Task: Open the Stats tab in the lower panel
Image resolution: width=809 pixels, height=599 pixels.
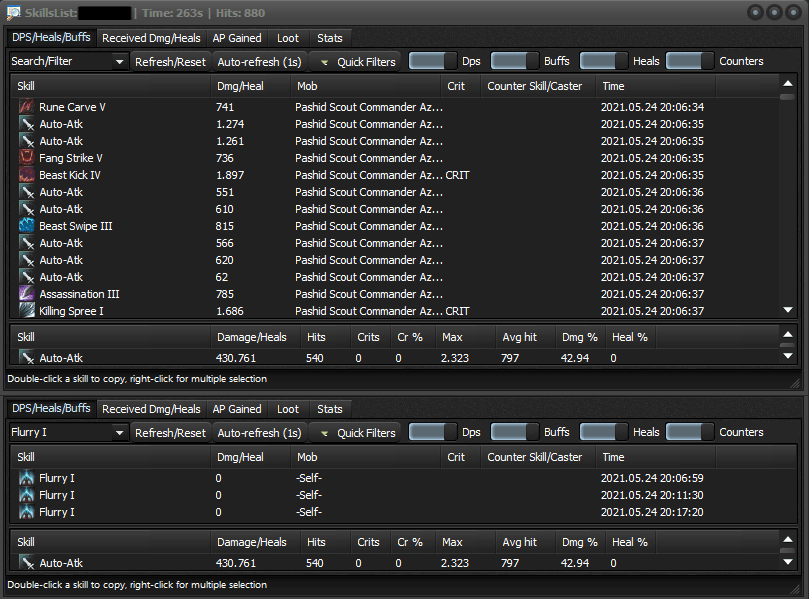Action: click(329, 409)
